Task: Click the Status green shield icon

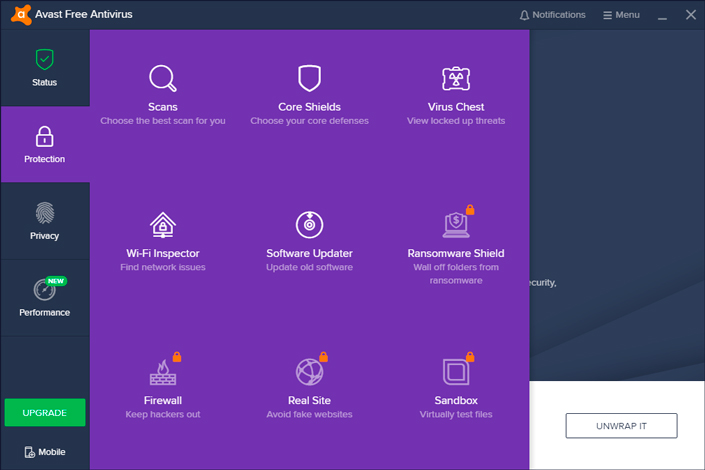Action: click(x=45, y=59)
